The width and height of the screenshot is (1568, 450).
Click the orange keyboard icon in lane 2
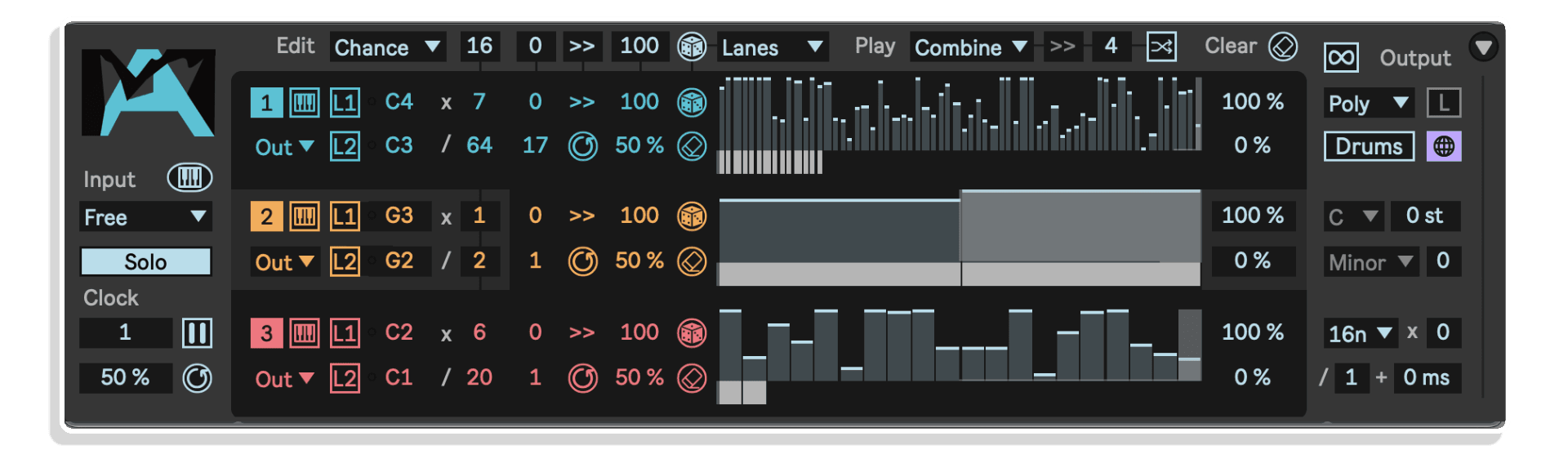(x=305, y=216)
